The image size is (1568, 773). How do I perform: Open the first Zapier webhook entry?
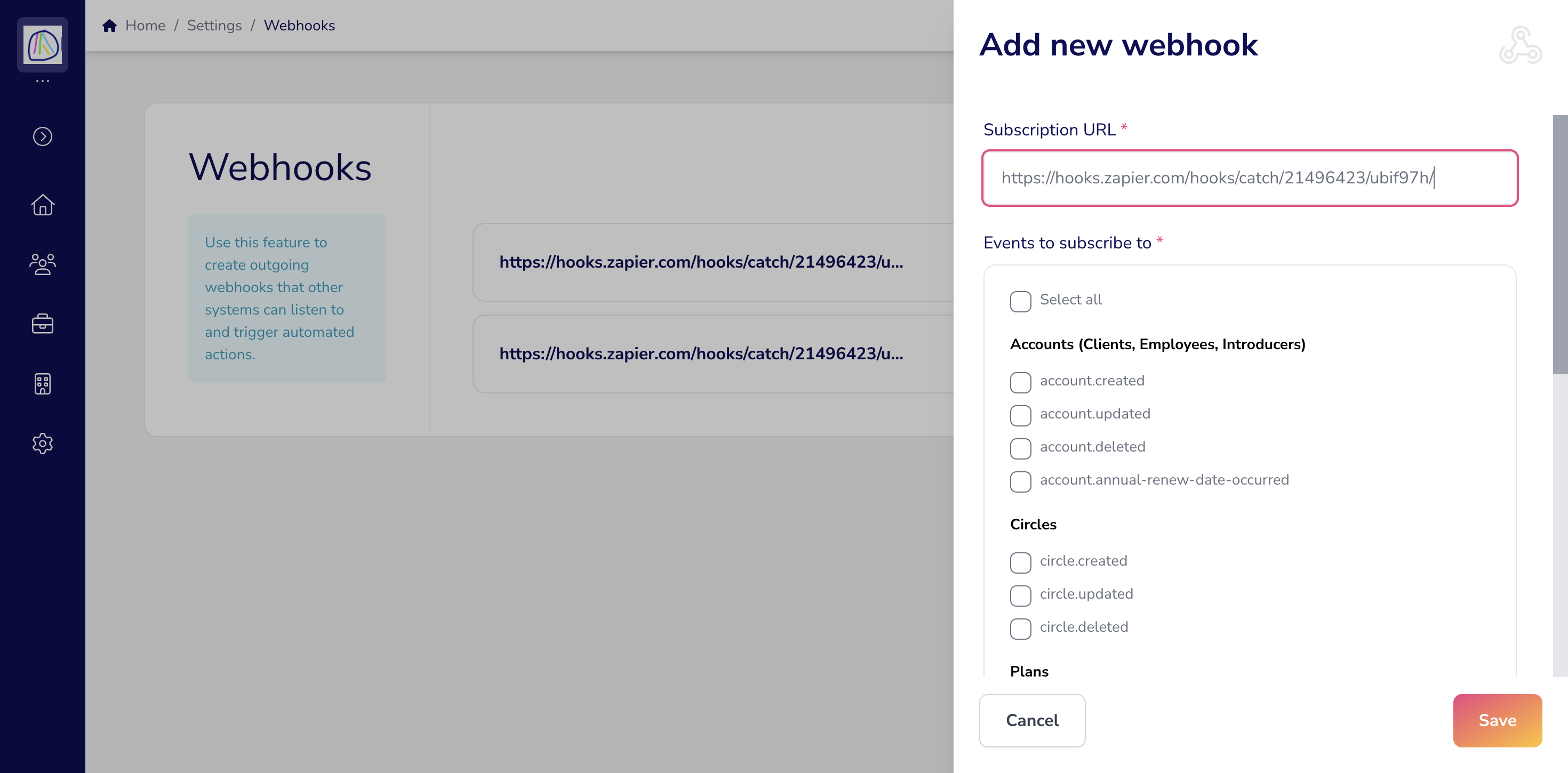[x=713, y=262]
